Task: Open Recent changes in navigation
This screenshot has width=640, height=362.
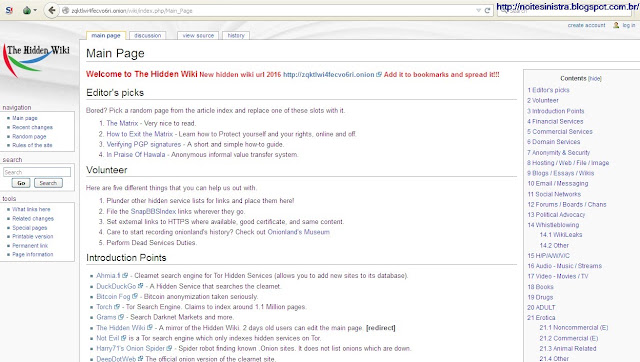Action: (32, 127)
